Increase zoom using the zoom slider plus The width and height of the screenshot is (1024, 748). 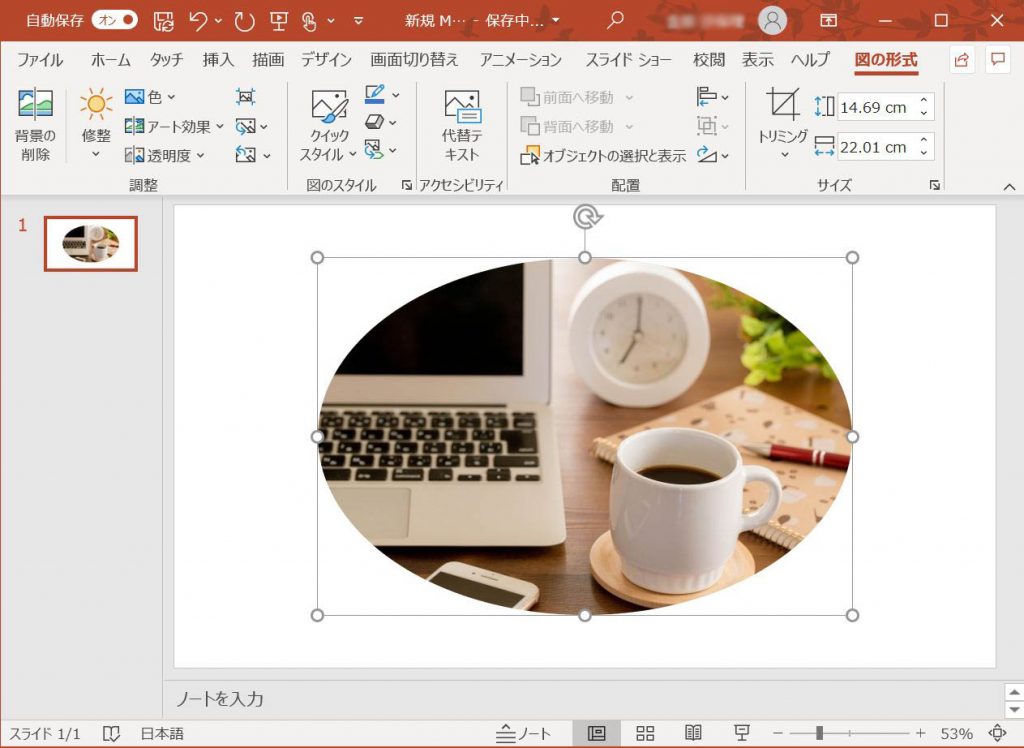[920, 733]
